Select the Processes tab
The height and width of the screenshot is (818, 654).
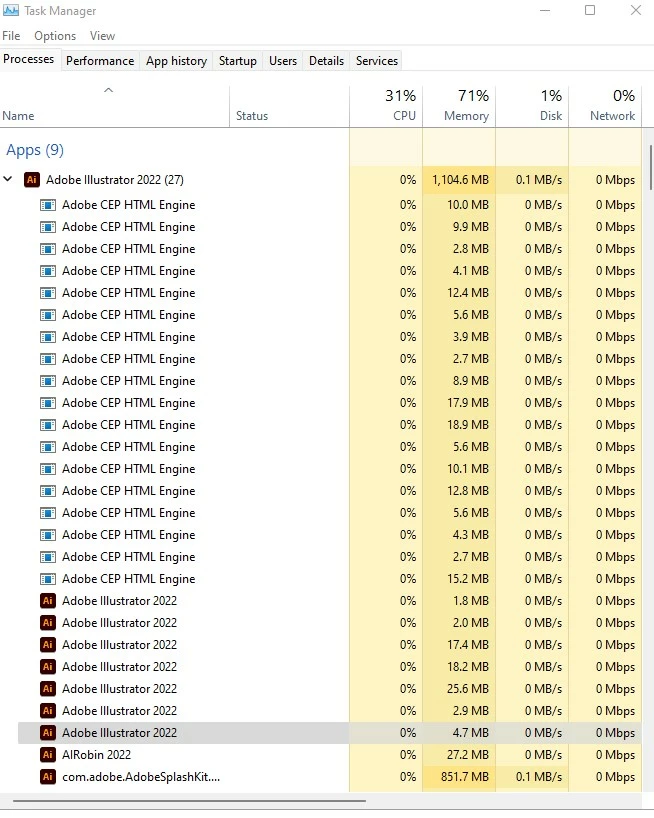click(x=29, y=59)
